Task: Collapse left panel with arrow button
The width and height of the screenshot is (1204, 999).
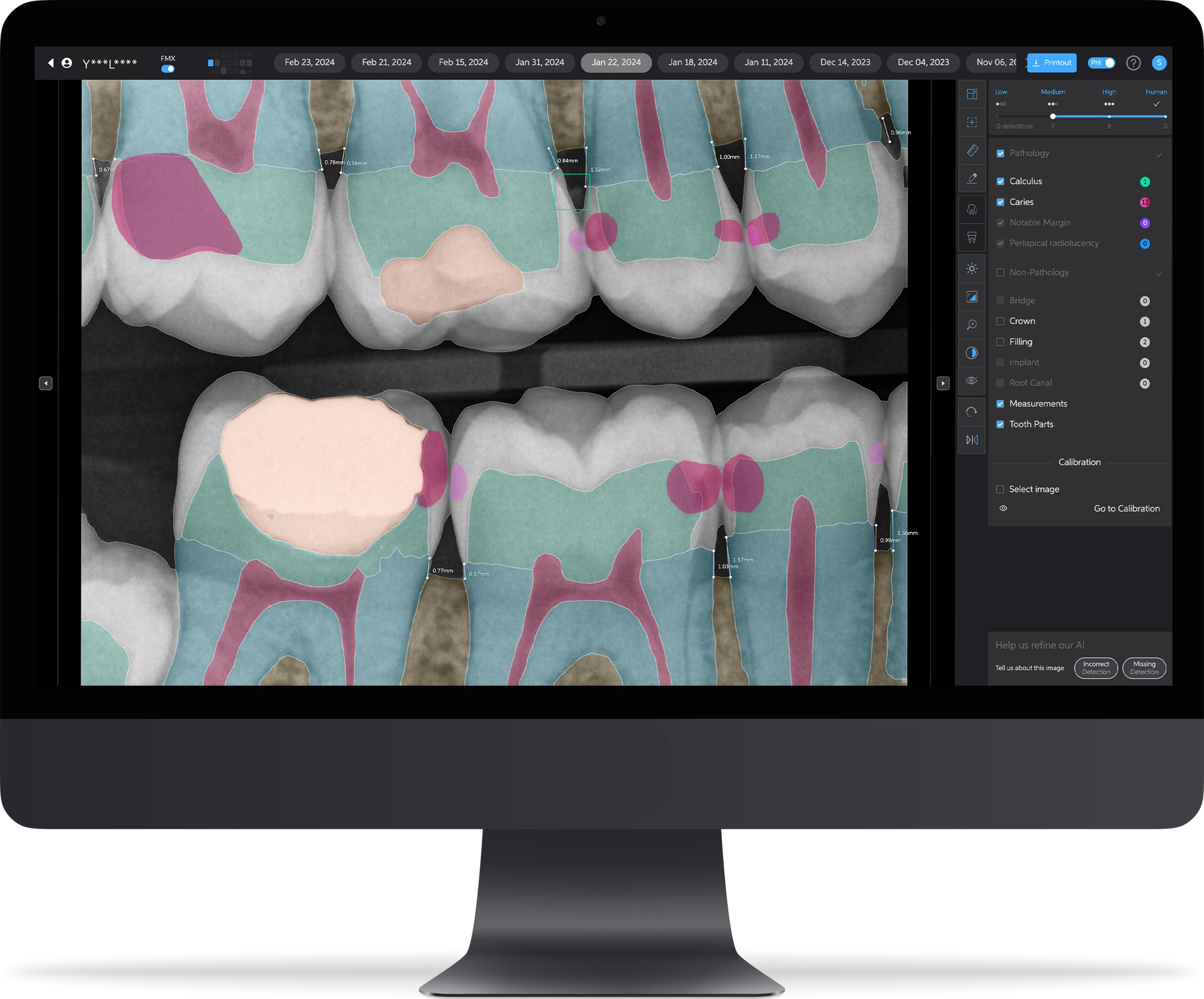Action: point(46,383)
